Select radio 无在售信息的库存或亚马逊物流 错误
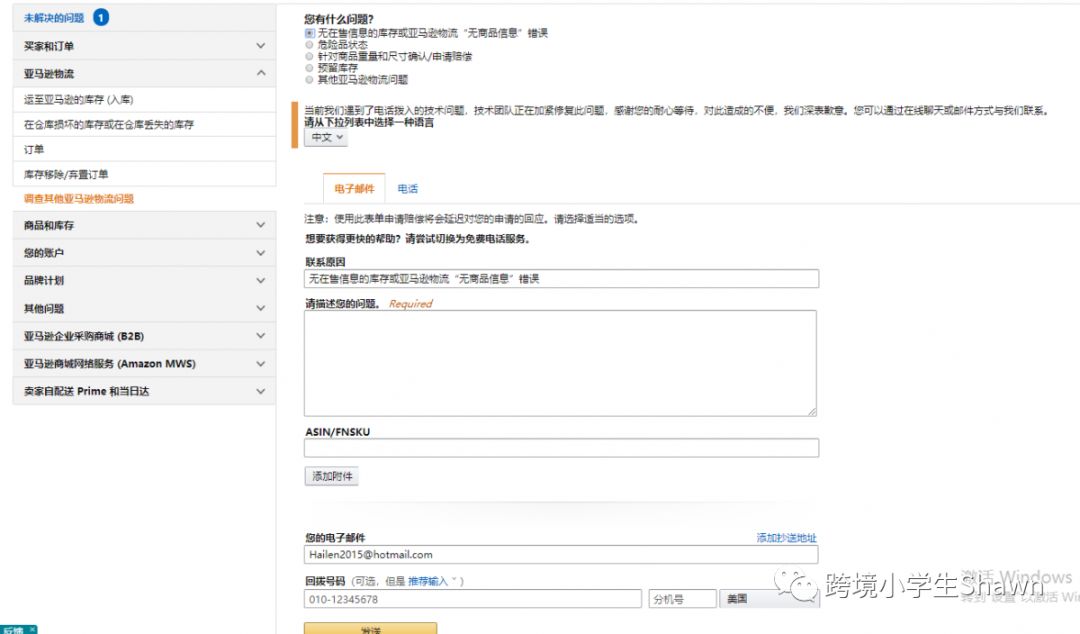This screenshot has width=1080, height=634. pos(309,33)
